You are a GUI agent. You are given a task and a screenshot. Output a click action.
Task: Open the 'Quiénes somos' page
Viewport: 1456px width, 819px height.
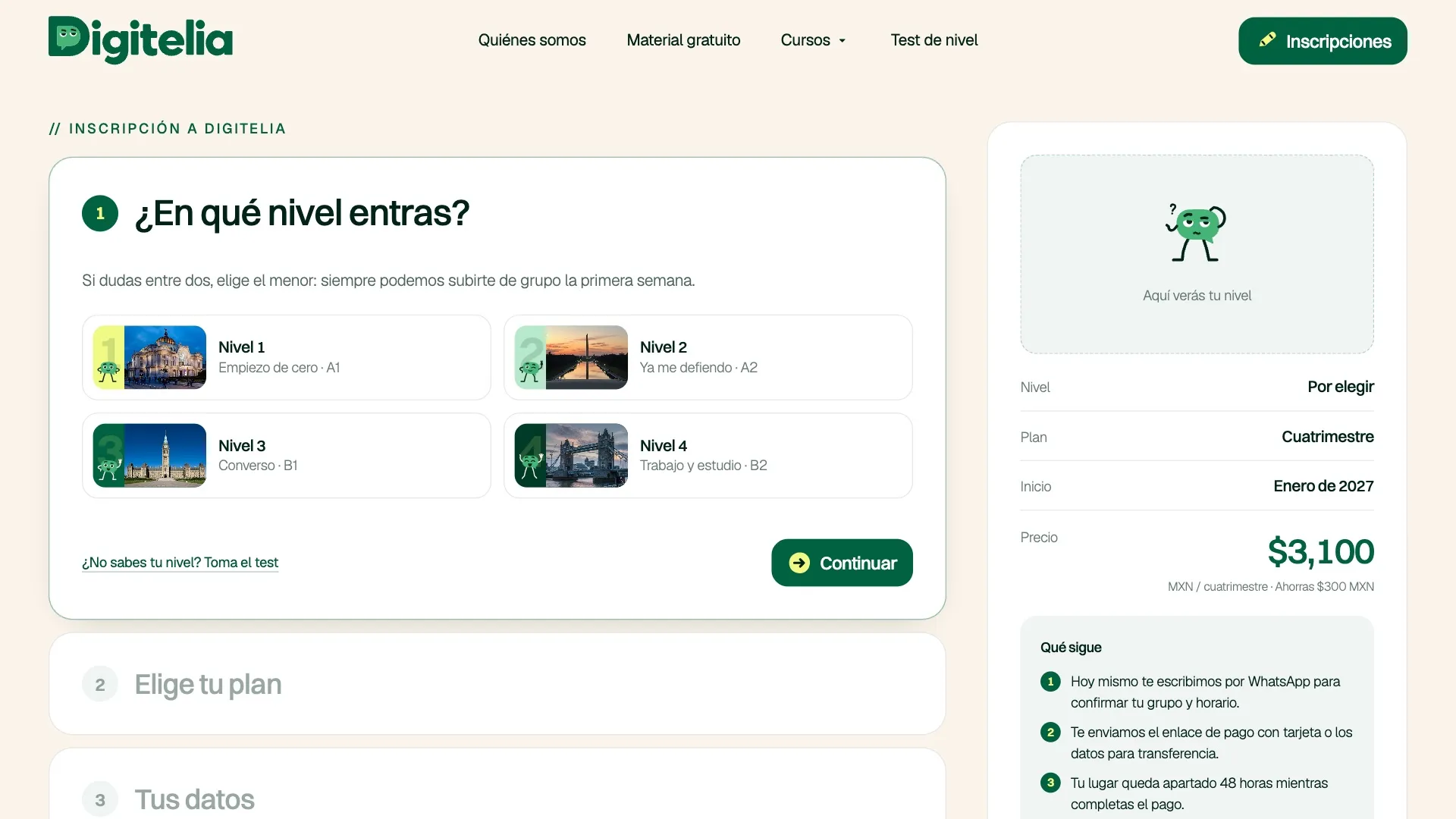pos(532,40)
